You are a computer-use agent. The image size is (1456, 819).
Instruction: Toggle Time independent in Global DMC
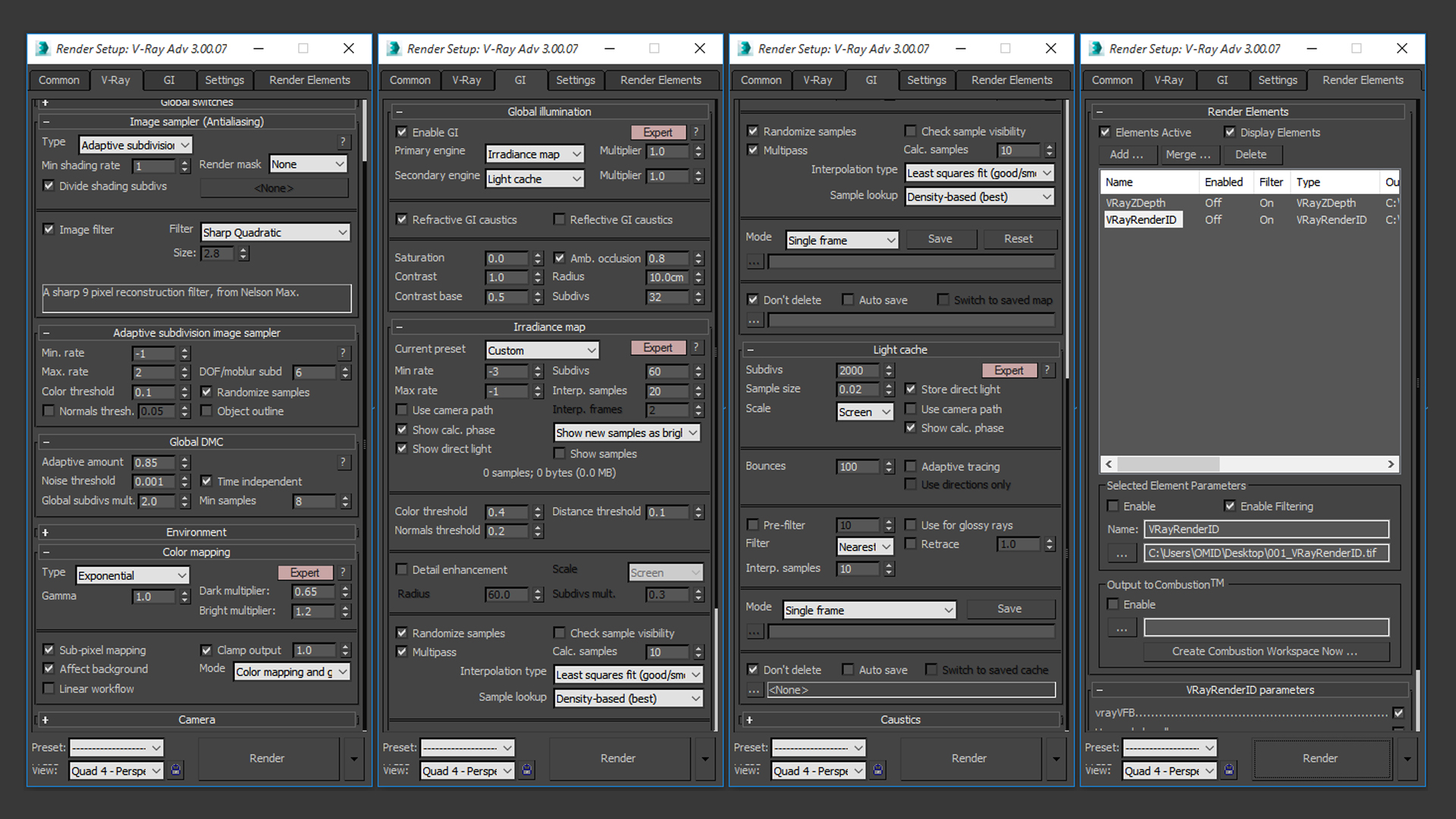point(206,481)
